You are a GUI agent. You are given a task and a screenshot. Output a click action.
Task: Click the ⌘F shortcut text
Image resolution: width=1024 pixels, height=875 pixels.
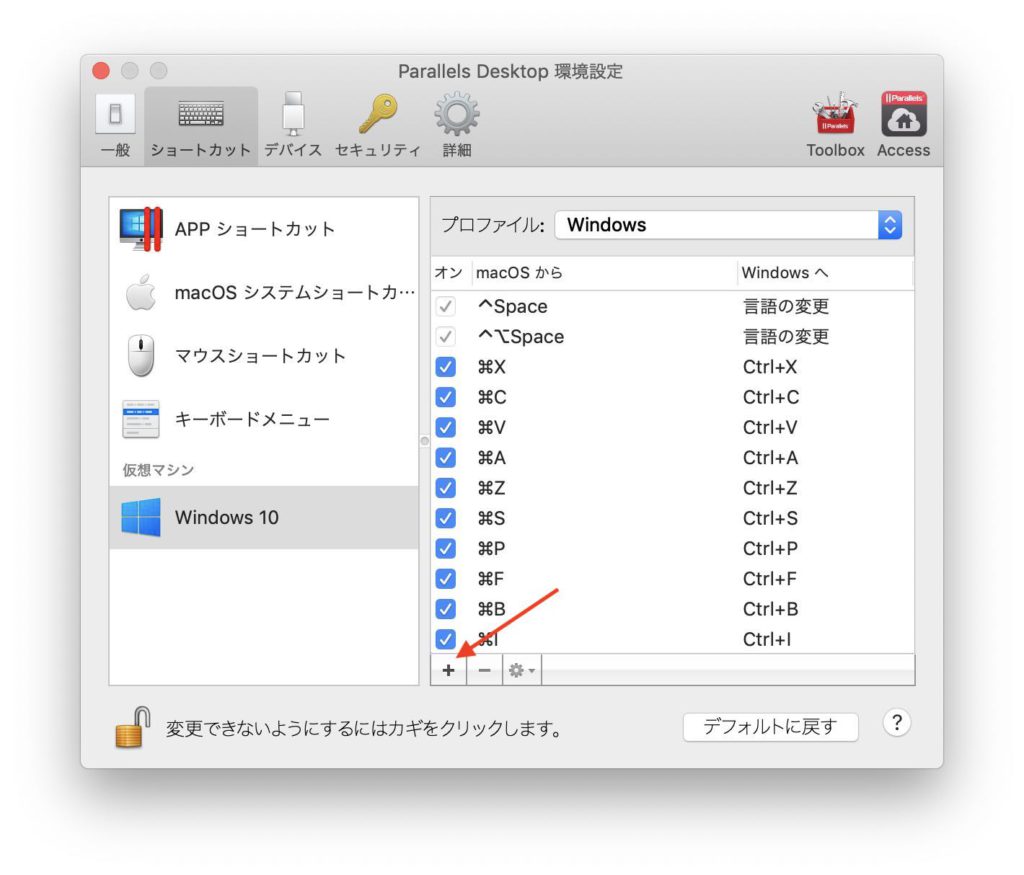tap(490, 579)
